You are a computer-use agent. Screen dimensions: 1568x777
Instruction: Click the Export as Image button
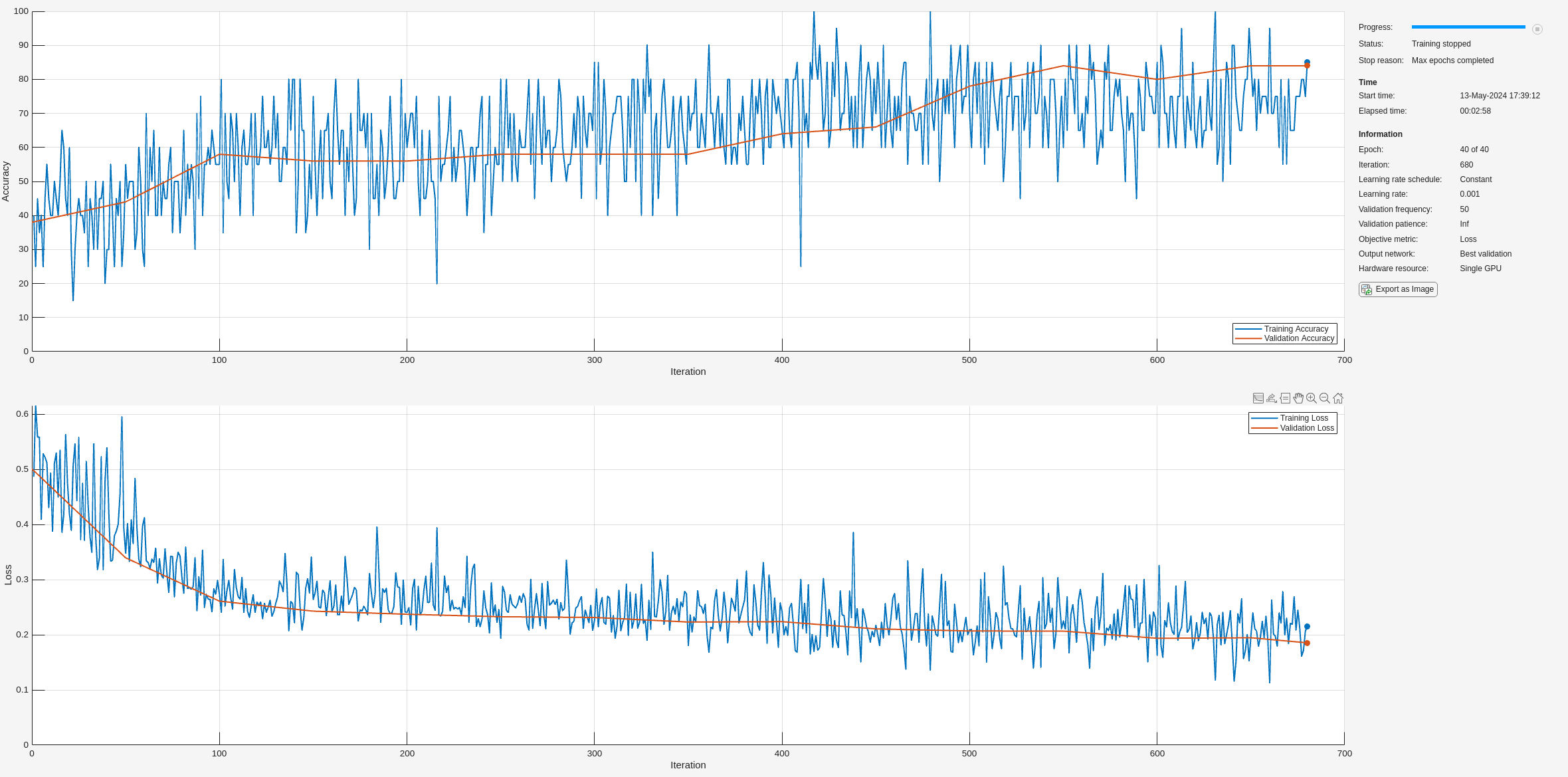pos(1398,289)
